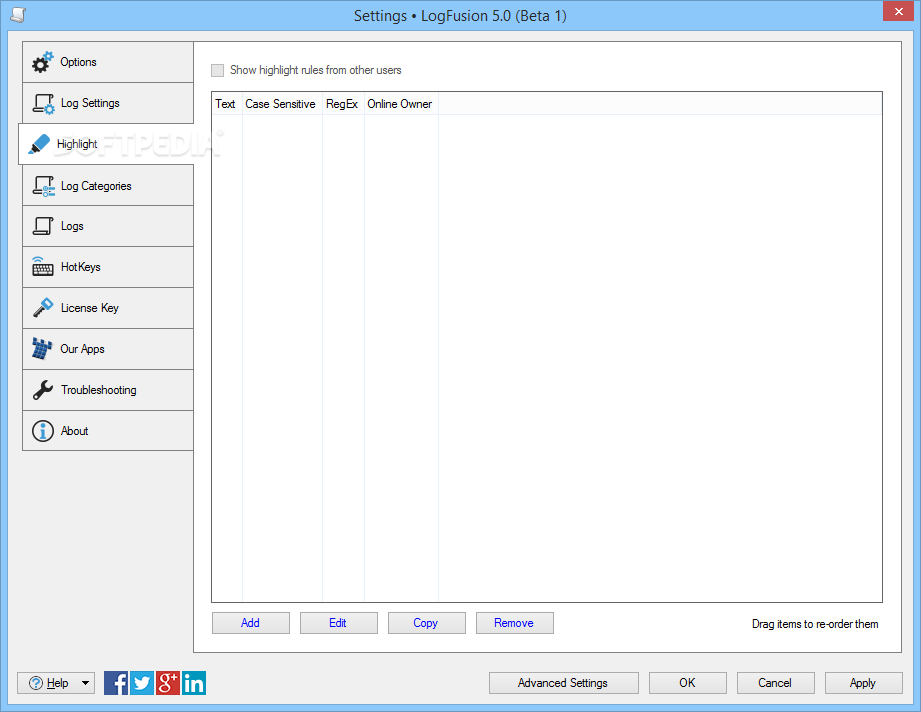Open Advanced Settings
Screen dimensions: 921x712
tap(564, 683)
